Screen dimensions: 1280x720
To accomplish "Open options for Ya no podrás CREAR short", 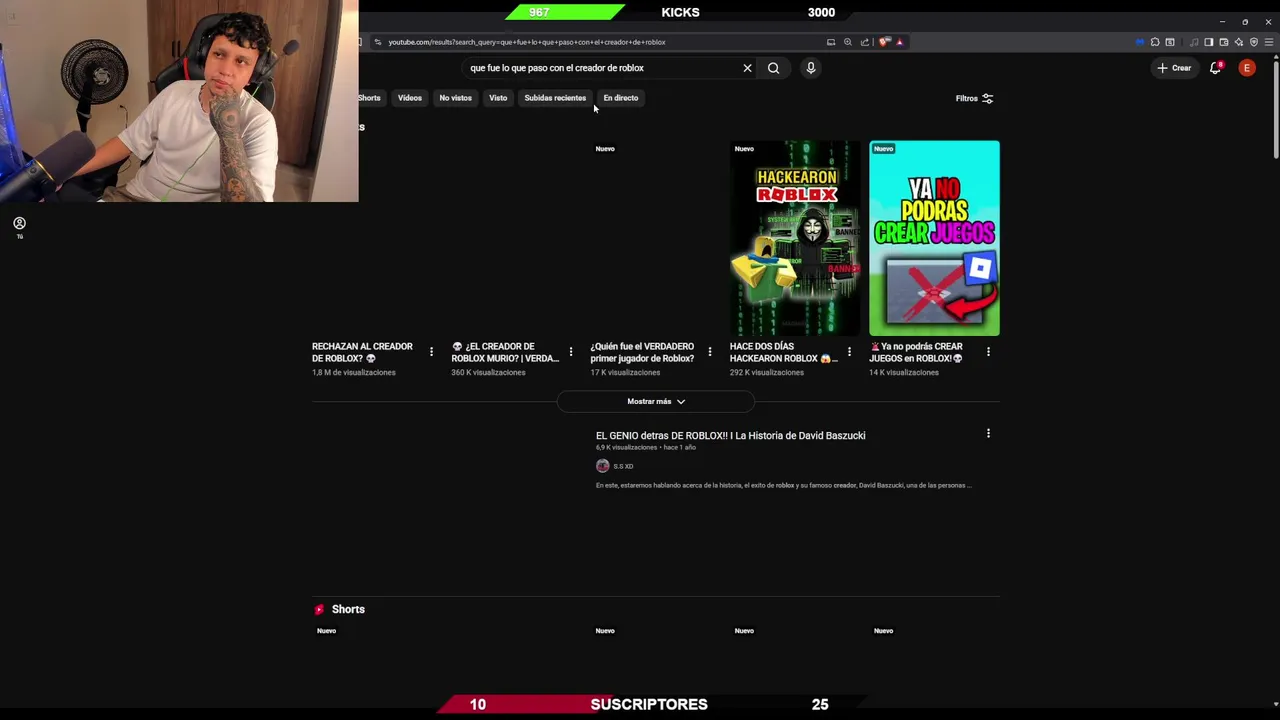I will pyautogui.click(x=988, y=351).
